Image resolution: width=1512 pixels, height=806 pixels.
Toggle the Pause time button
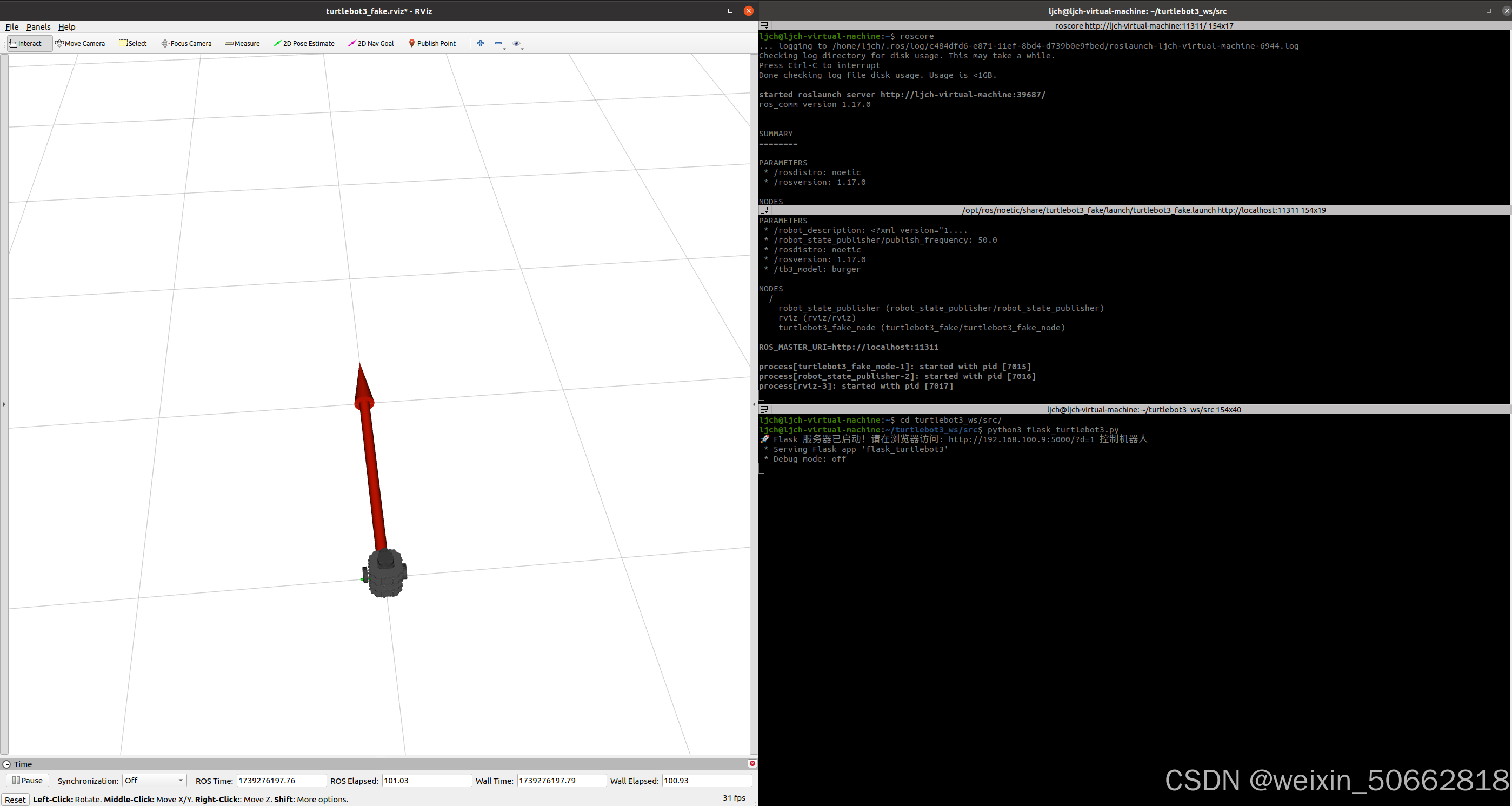pos(28,780)
